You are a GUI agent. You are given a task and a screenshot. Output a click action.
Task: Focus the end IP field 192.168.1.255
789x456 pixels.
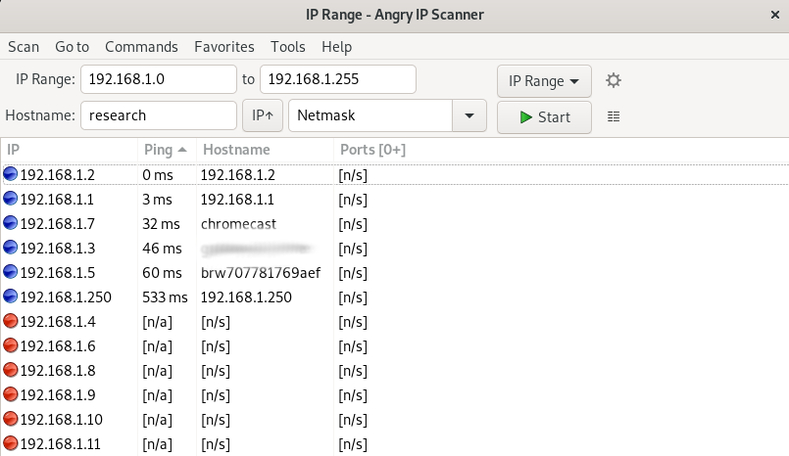click(x=338, y=79)
